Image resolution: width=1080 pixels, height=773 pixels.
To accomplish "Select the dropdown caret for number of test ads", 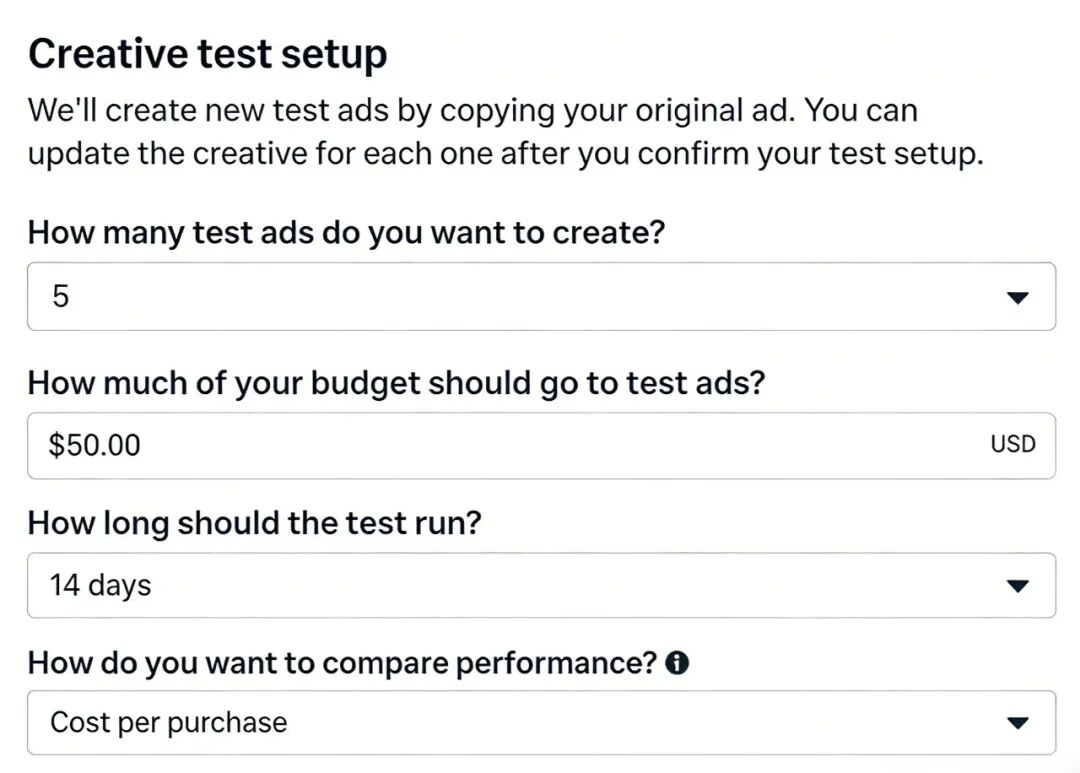I will pos(1018,296).
